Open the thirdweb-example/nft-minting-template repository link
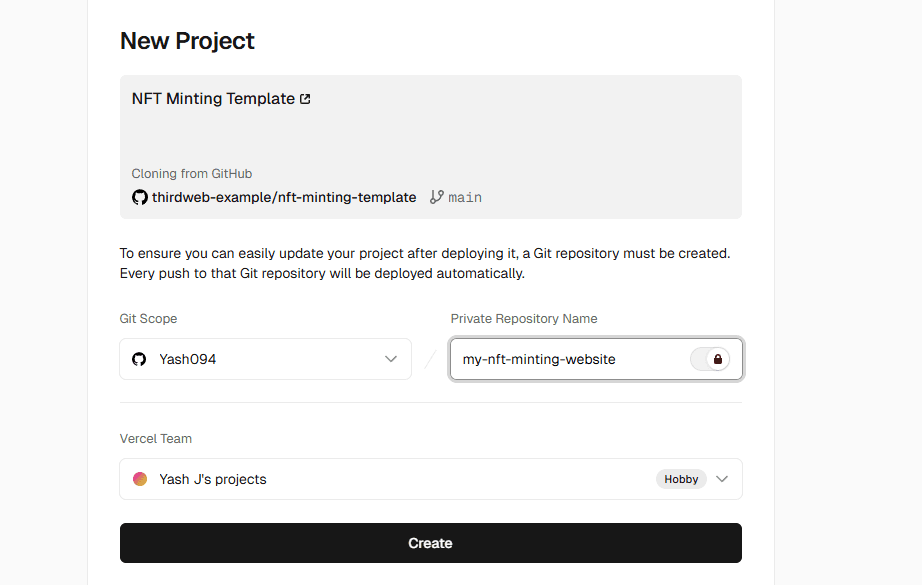 (x=284, y=197)
